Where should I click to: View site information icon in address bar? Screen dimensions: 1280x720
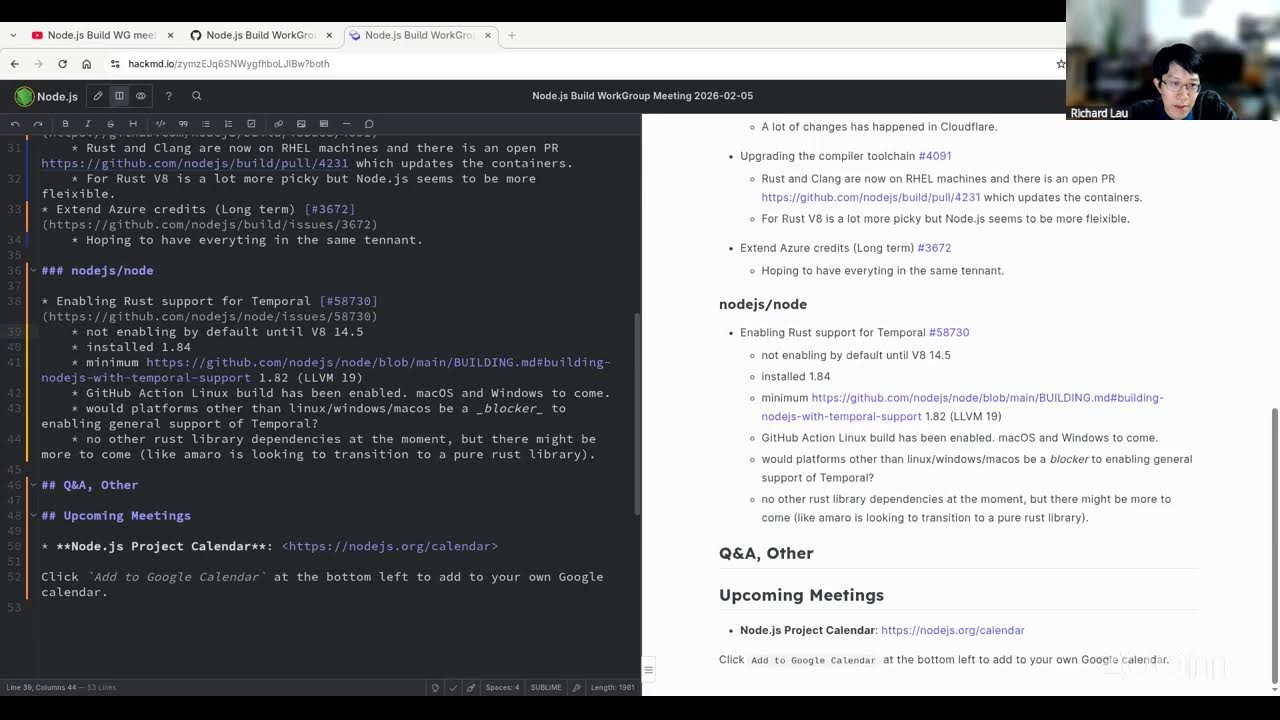(116, 64)
